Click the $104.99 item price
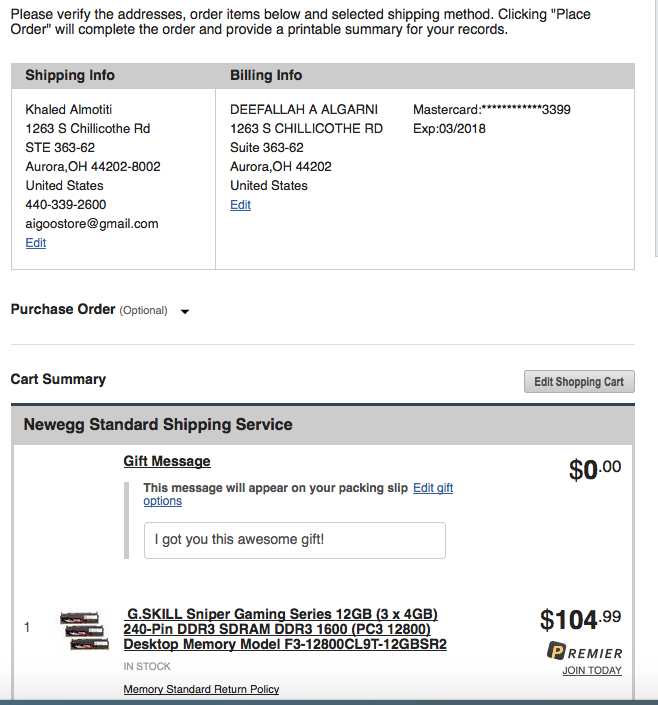The height and width of the screenshot is (705, 658). (579, 620)
